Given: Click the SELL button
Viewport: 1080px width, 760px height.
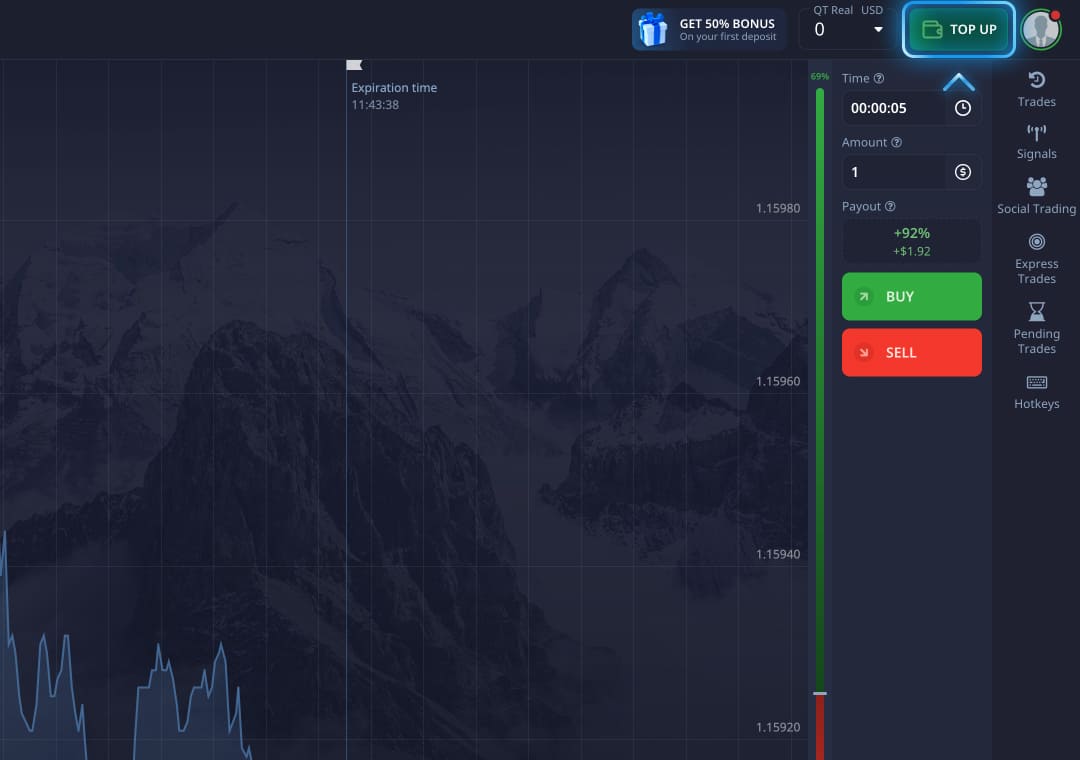Looking at the screenshot, I should point(911,352).
